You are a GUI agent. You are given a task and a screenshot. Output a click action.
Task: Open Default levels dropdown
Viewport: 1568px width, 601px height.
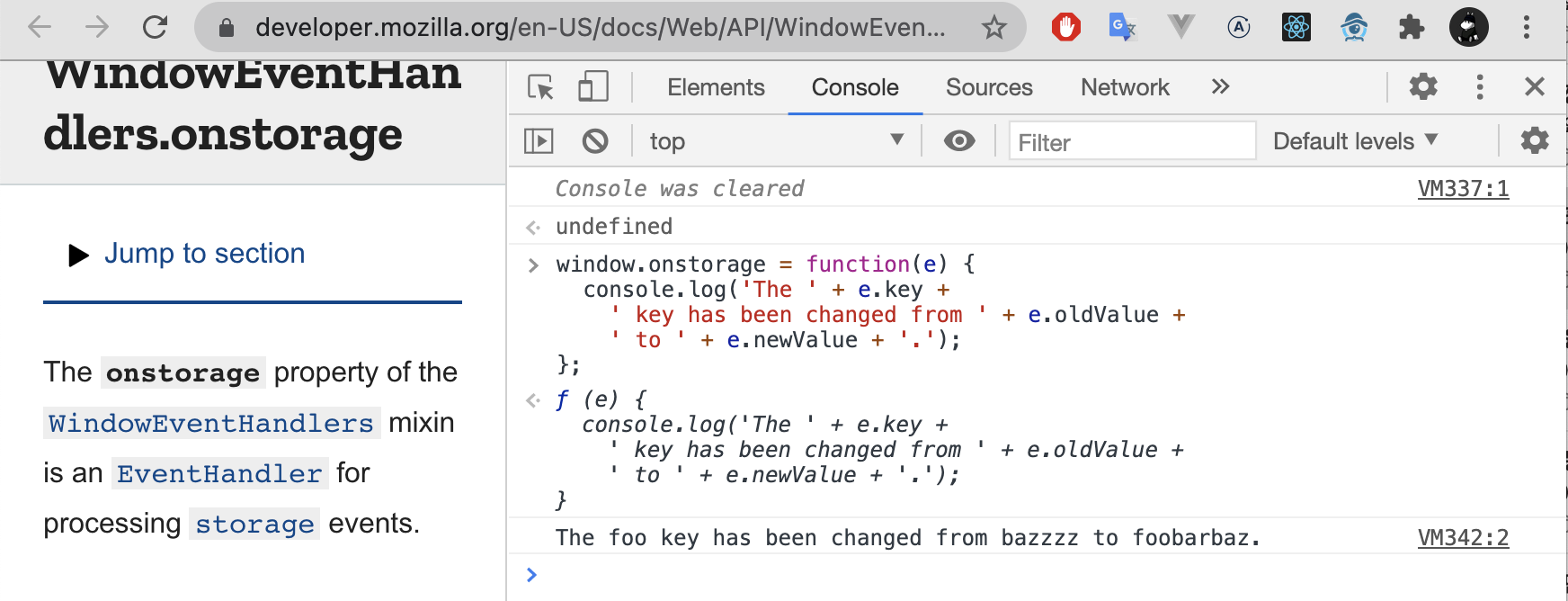pyautogui.click(x=1356, y=141)
